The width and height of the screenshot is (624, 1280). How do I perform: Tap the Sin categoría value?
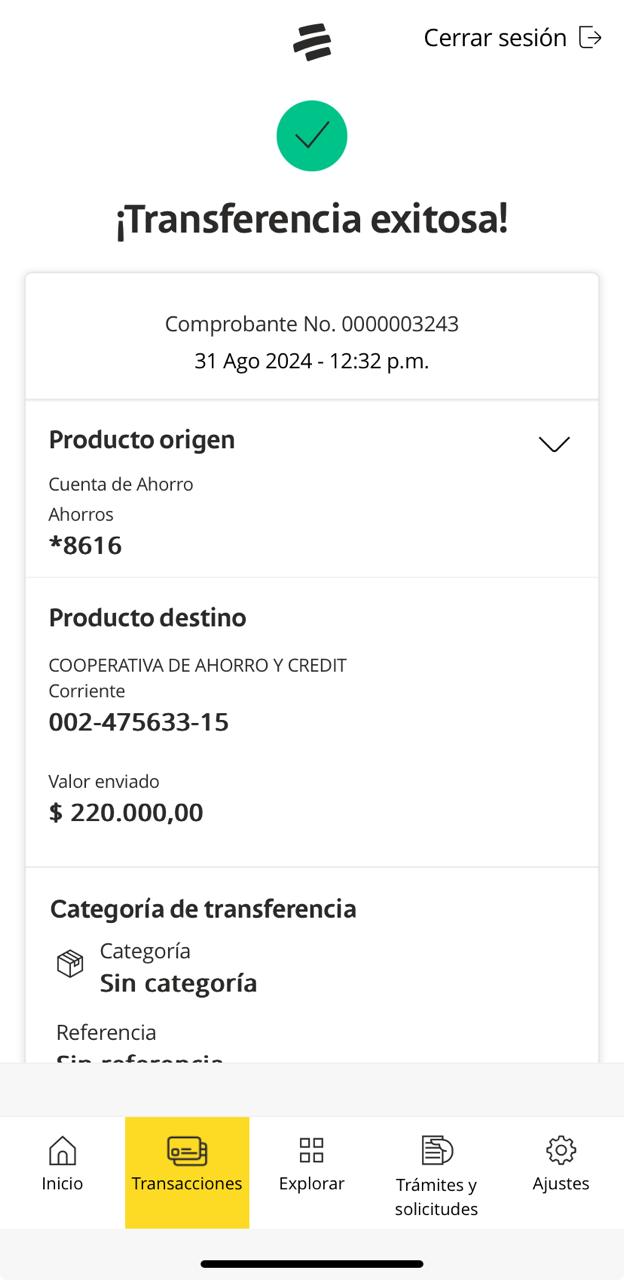(x=178, y=983)
